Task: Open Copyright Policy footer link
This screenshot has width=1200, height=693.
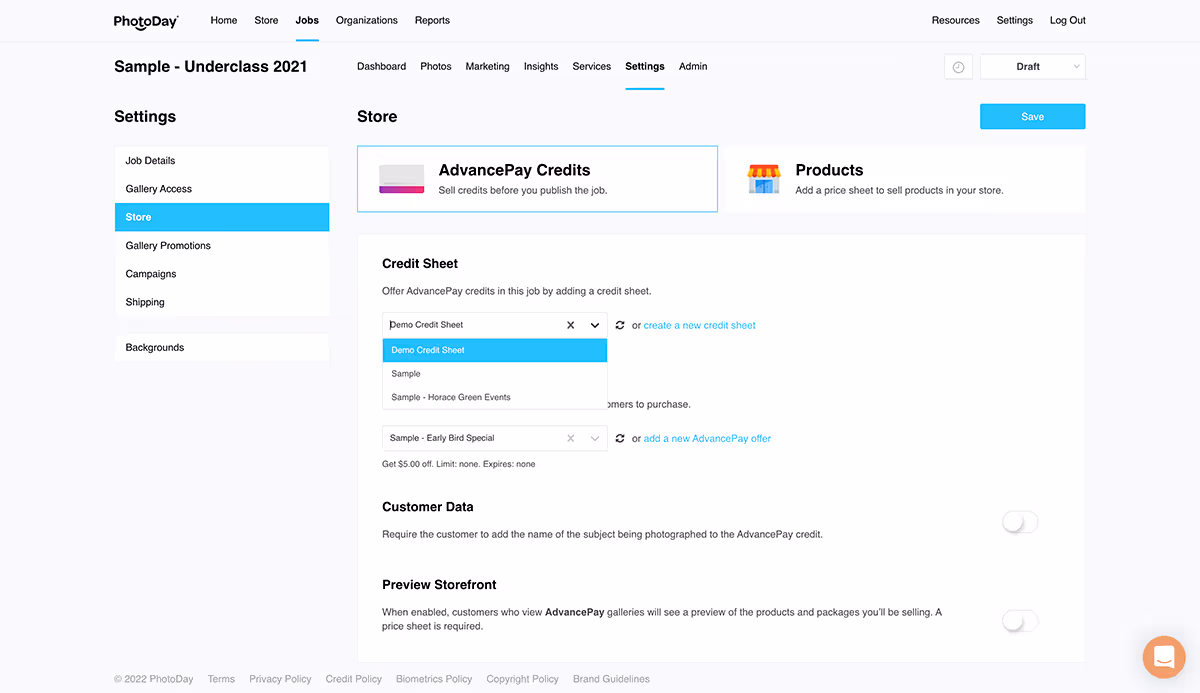Action: coord(523,679)
